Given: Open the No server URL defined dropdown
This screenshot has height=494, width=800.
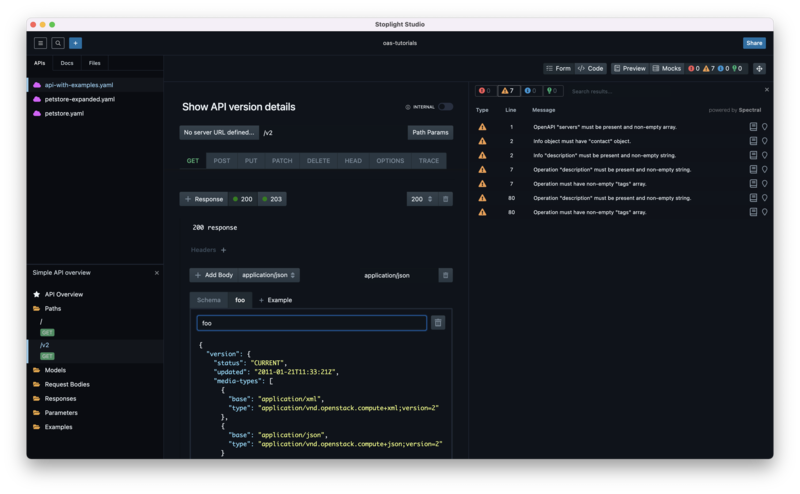Looking at the screenshot, I should (x=219, y=133).
